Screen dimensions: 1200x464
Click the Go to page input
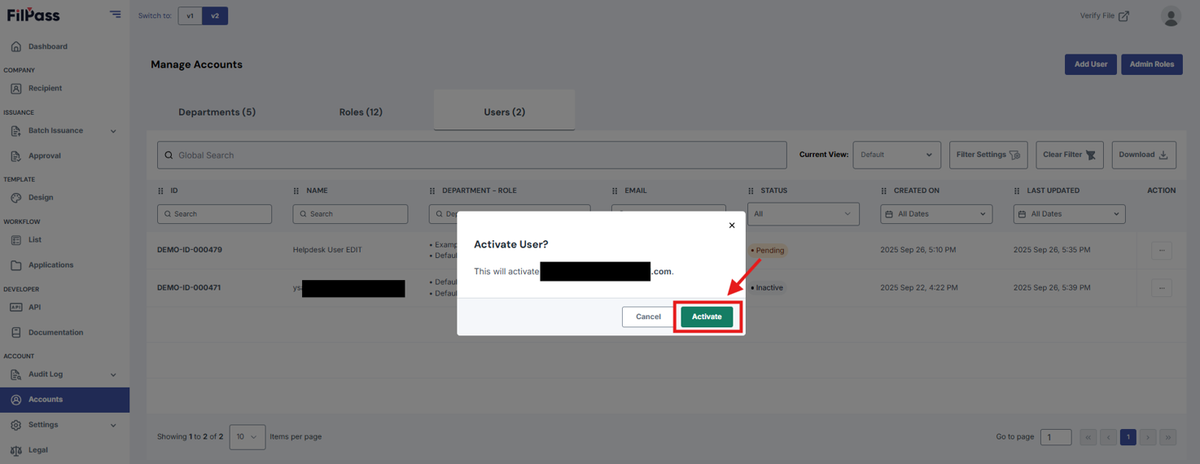click(x=1056, y=437)
